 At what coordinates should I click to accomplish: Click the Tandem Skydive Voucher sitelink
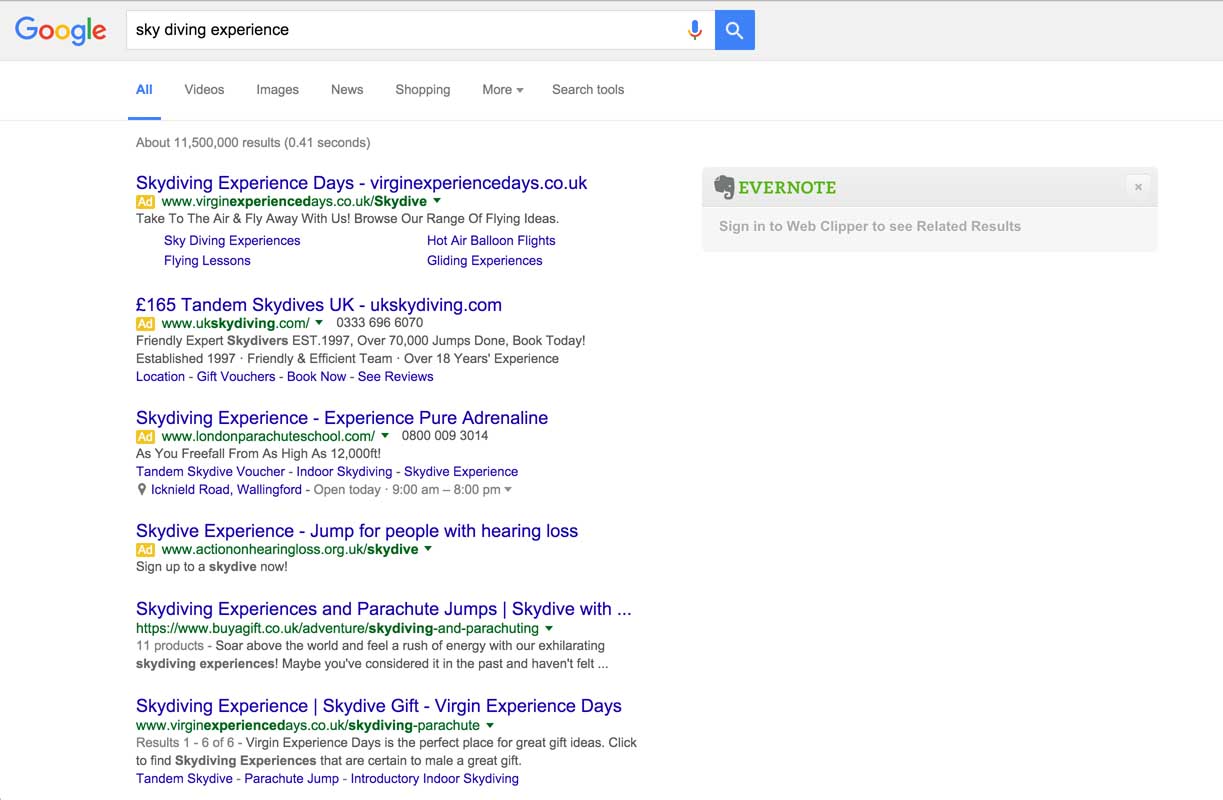[211, 472]
